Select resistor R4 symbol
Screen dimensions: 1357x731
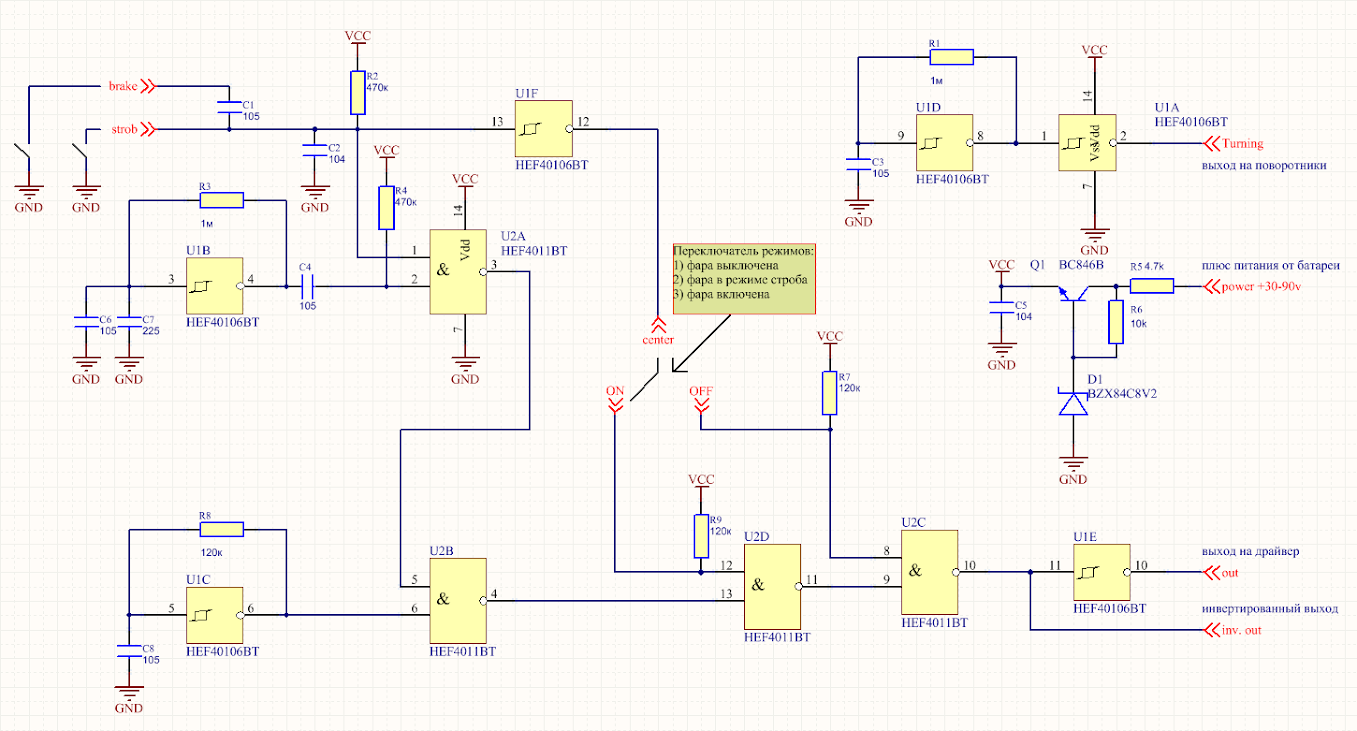click(x=386, y=207)
